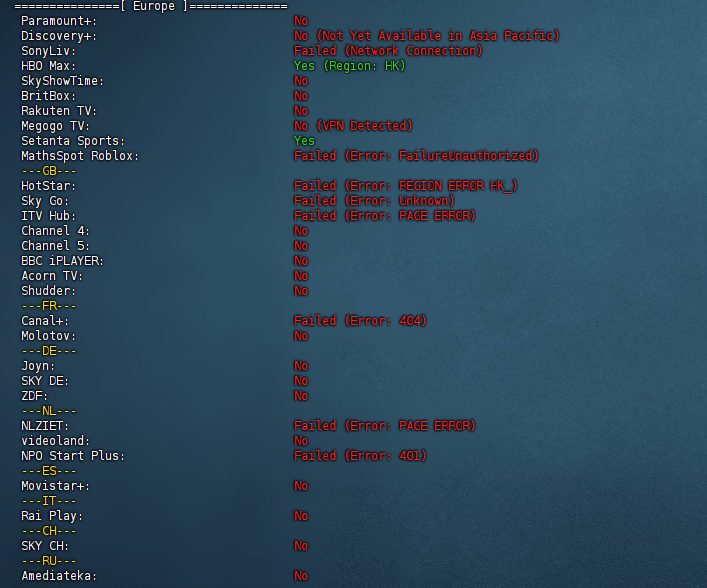Click the Setanta Sports Yes result

click(x=304, y=141)
